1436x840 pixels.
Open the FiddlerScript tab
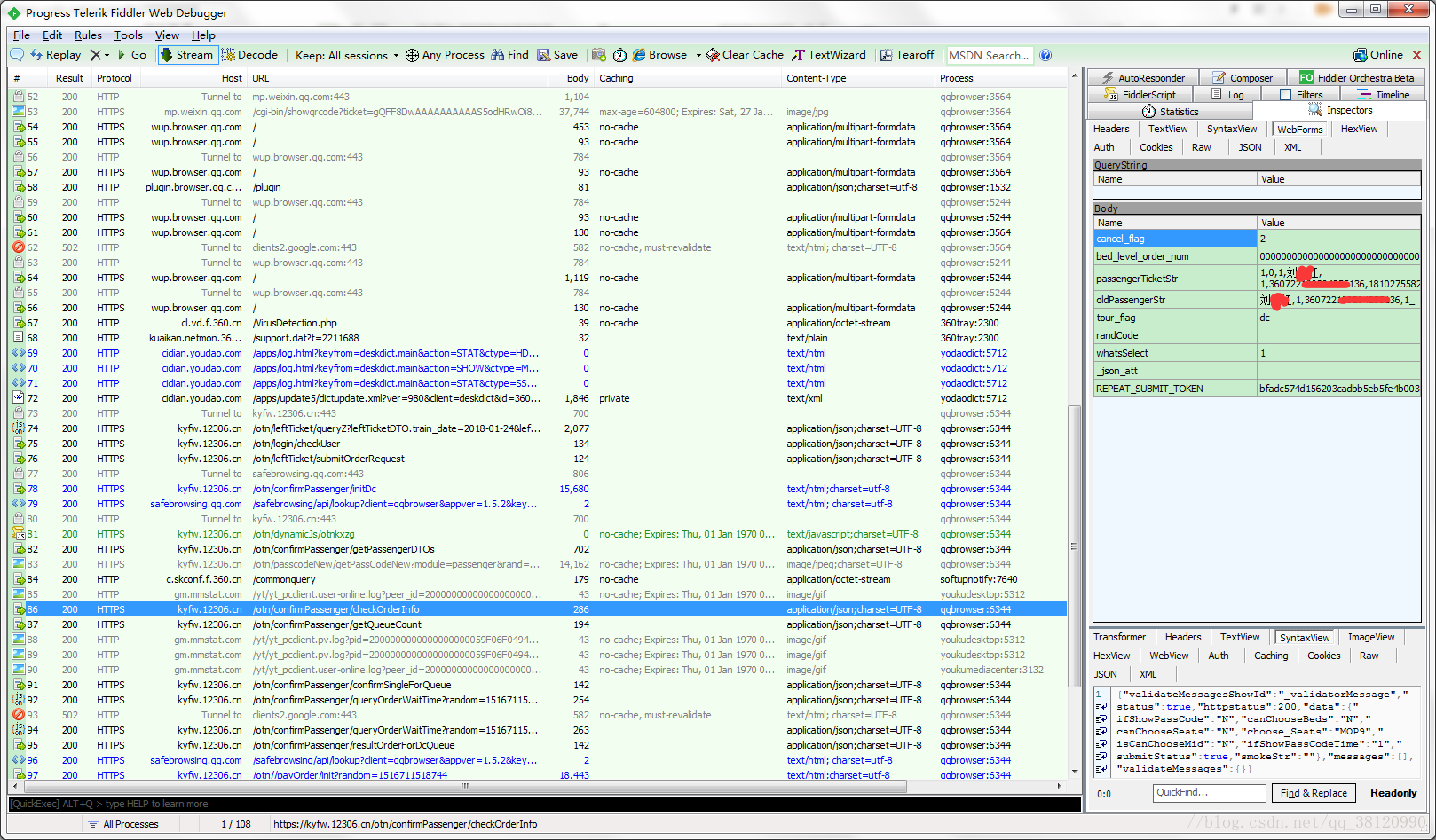(x=1140, y=95)
